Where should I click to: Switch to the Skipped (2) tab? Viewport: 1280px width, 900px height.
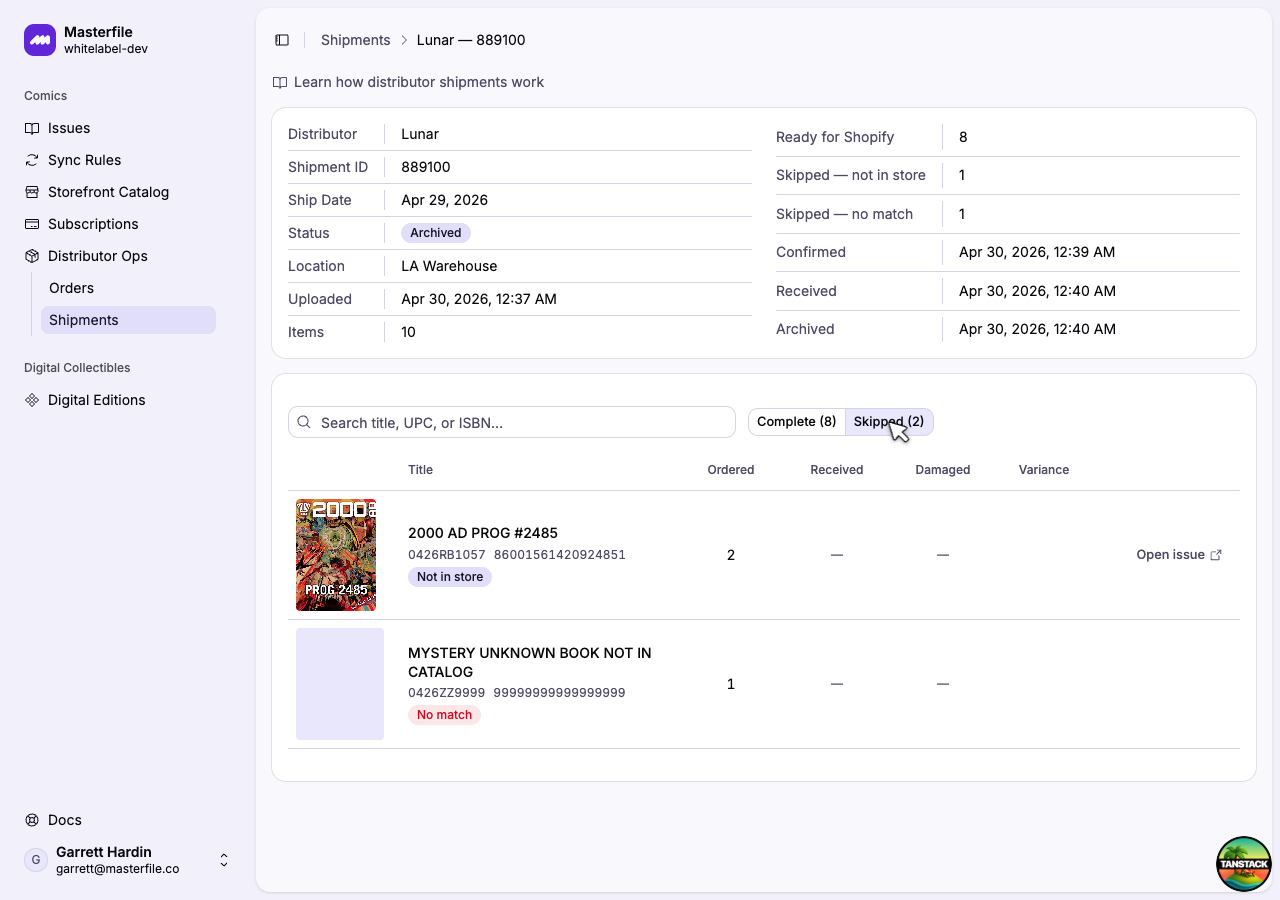click(889, 422)
